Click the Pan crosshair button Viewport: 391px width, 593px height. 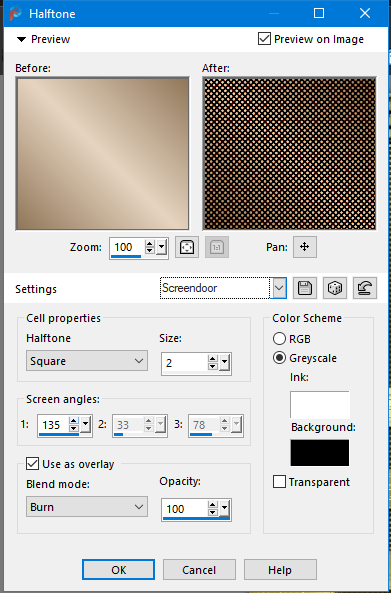pyautogui.click(x=305, y=247)
